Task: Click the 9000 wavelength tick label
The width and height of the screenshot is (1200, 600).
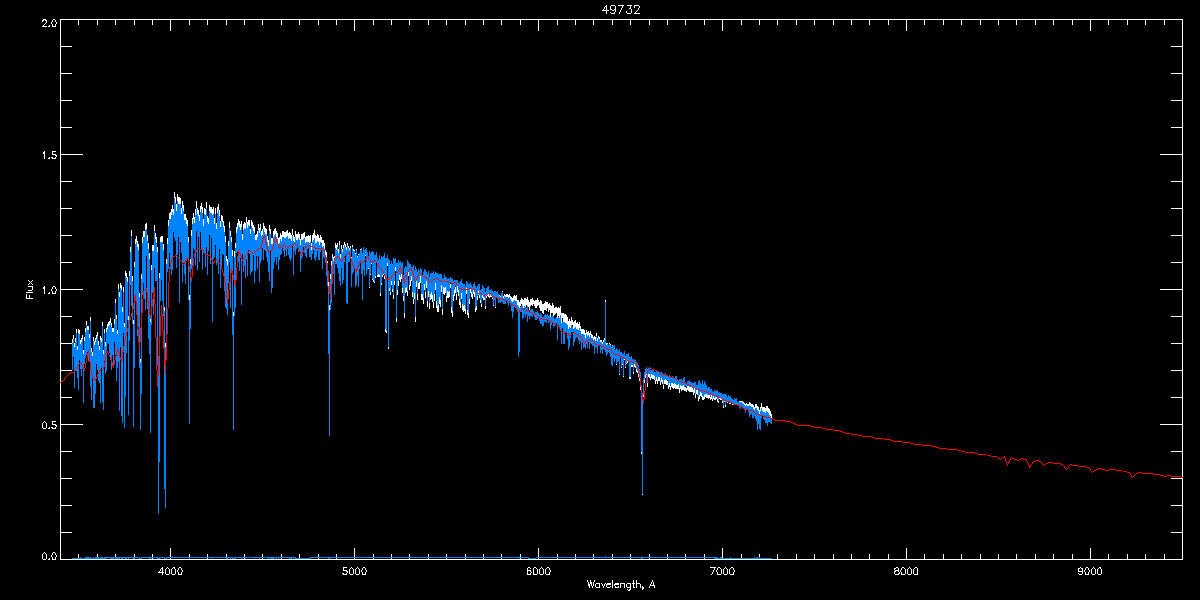Action: [x=1090, y=572]
